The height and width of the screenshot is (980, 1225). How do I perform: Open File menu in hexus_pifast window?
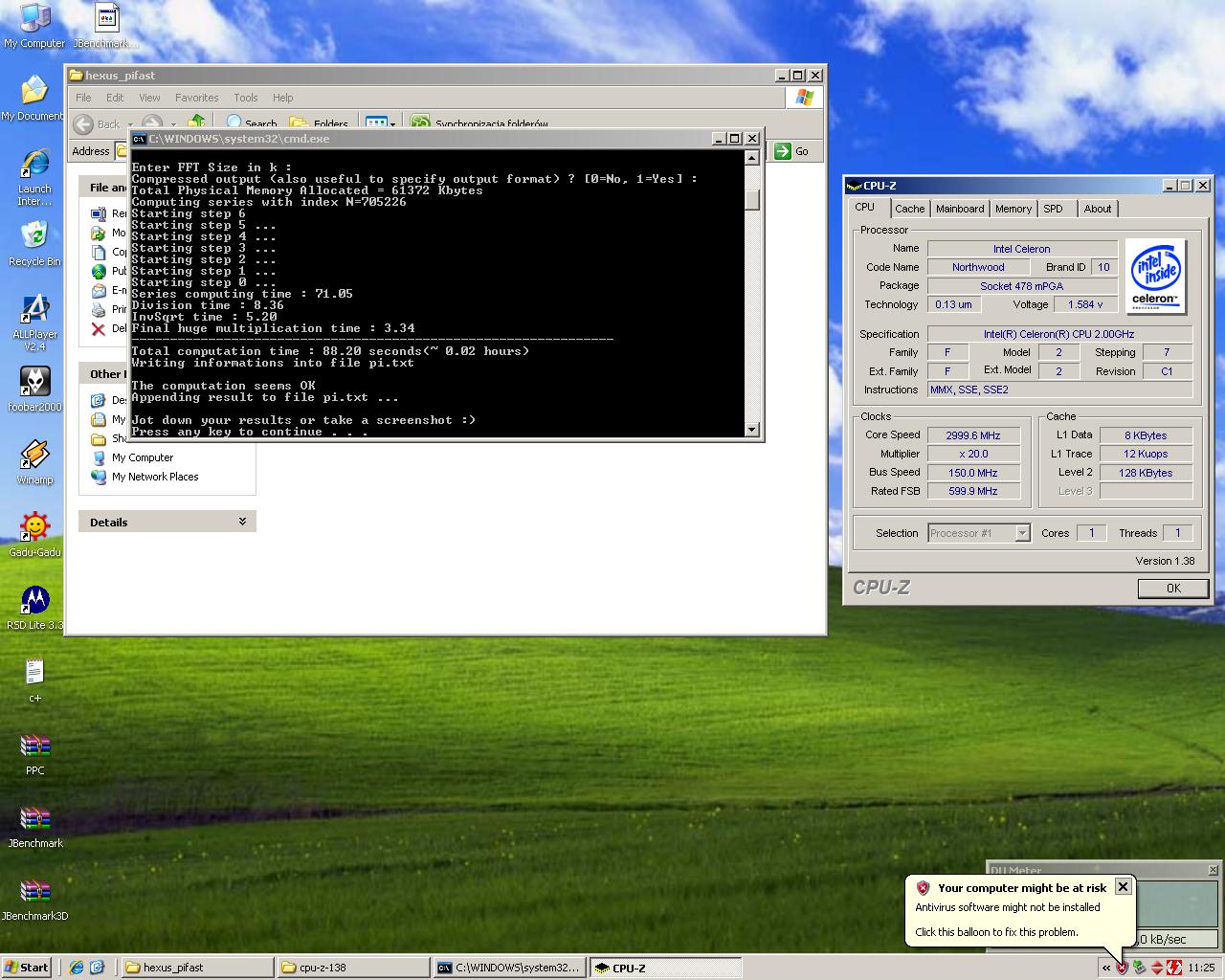click(83, 98)
